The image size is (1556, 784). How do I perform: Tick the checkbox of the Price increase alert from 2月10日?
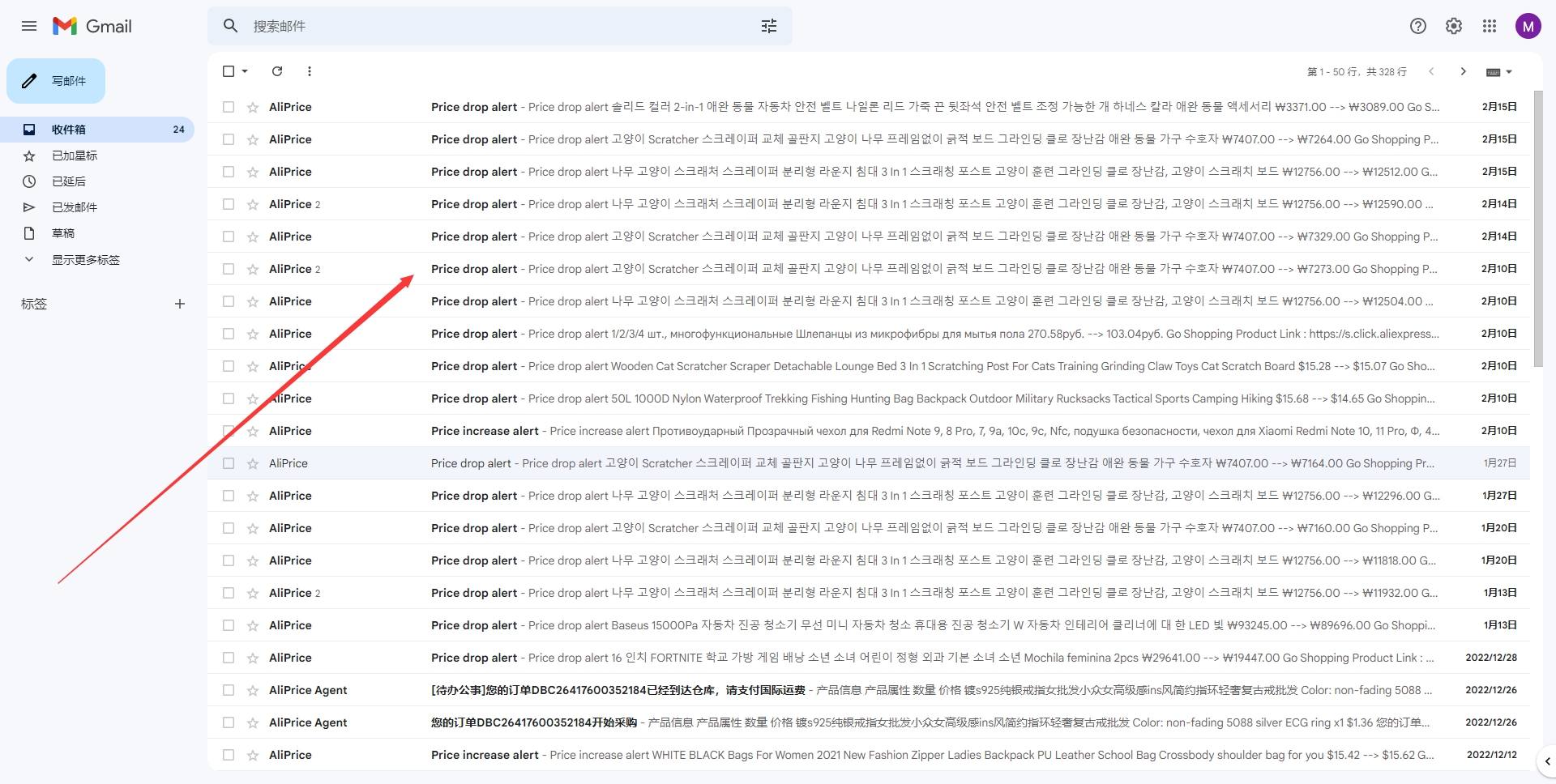(x=229, y=431)
